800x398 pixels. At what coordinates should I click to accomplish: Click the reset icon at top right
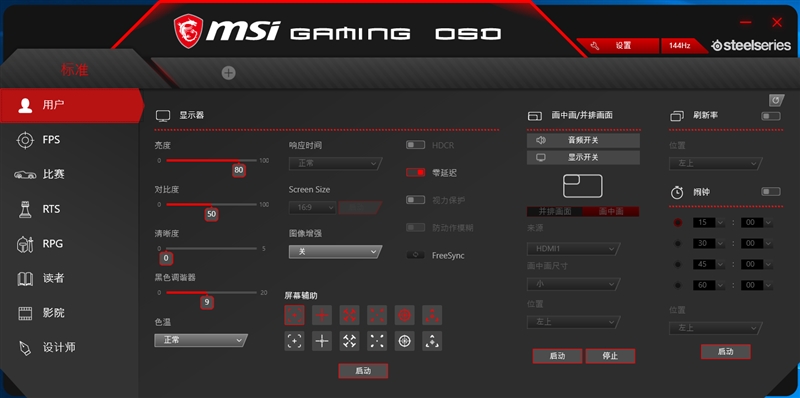pyautogui.click(x=776, y=100)
